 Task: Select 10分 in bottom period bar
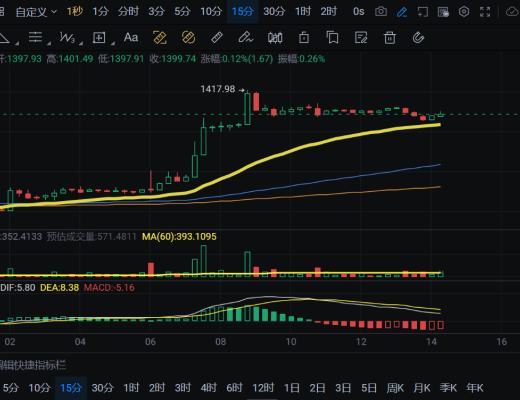tap(39, 388)
